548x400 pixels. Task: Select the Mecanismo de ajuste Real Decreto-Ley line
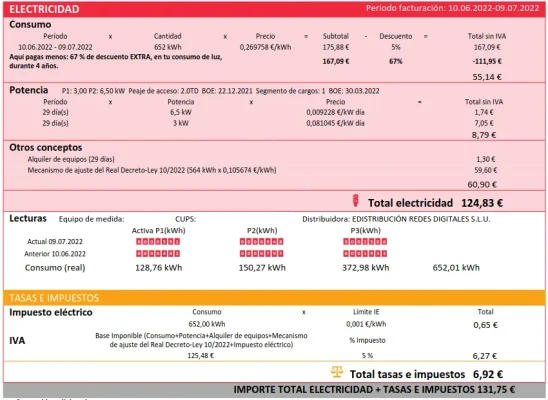coord(152,170)
